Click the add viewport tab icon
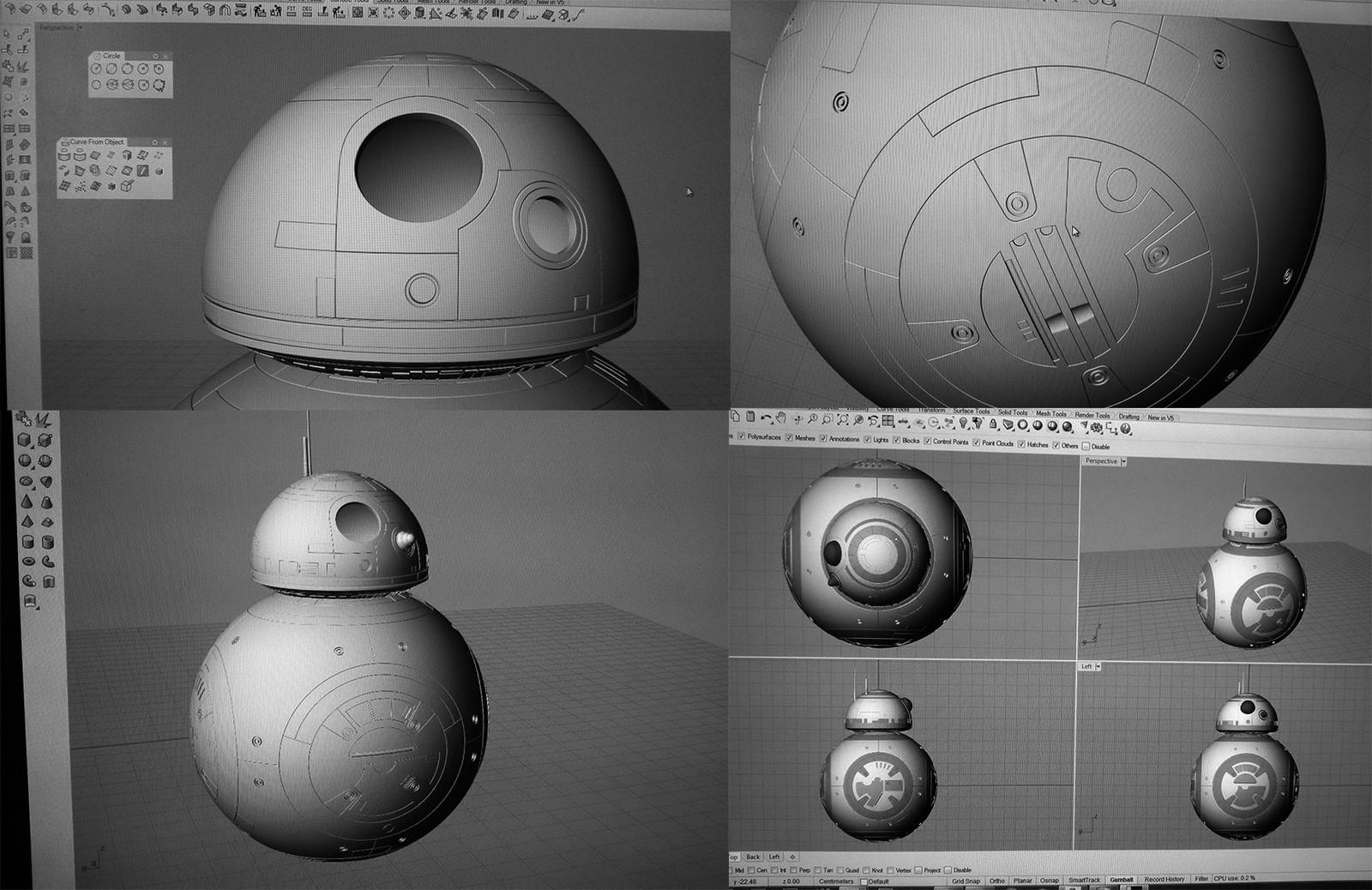This screenshot has height=890, width=1372. click(792, 857)
